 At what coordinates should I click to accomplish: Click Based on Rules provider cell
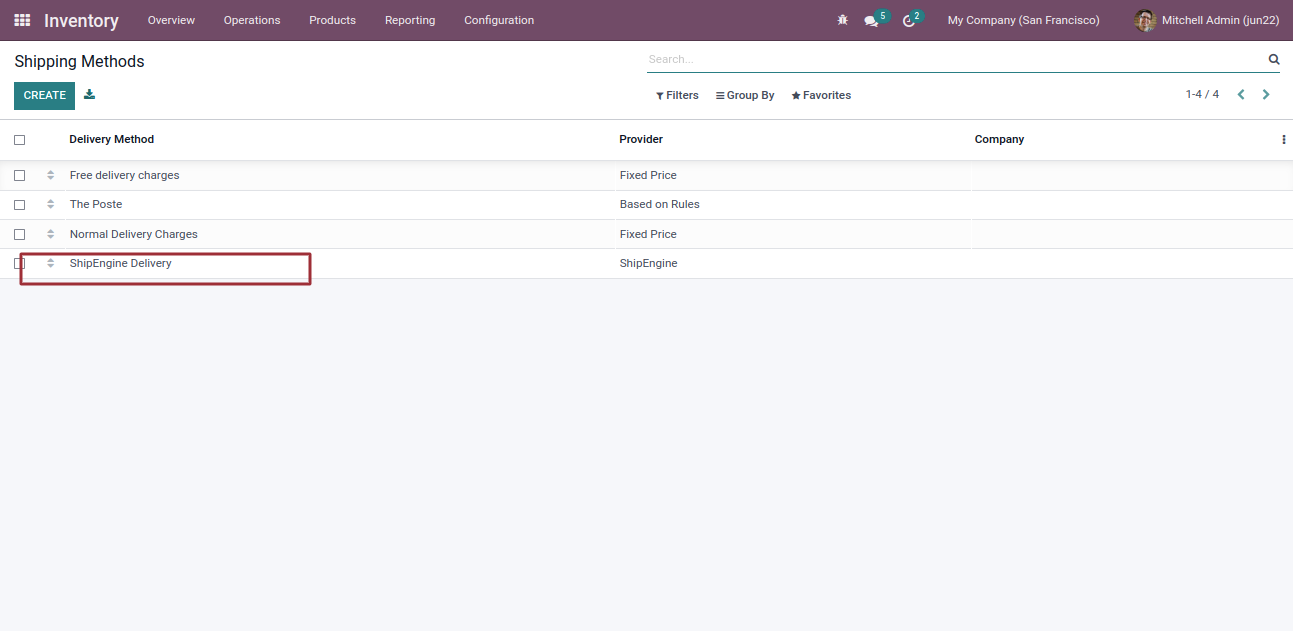pos(660,204)
